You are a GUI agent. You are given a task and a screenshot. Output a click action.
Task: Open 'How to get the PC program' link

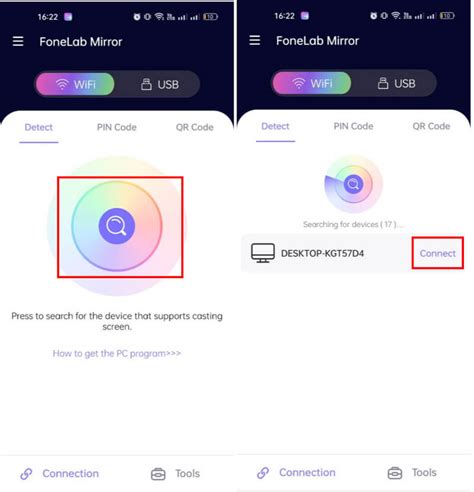point(117,353)
